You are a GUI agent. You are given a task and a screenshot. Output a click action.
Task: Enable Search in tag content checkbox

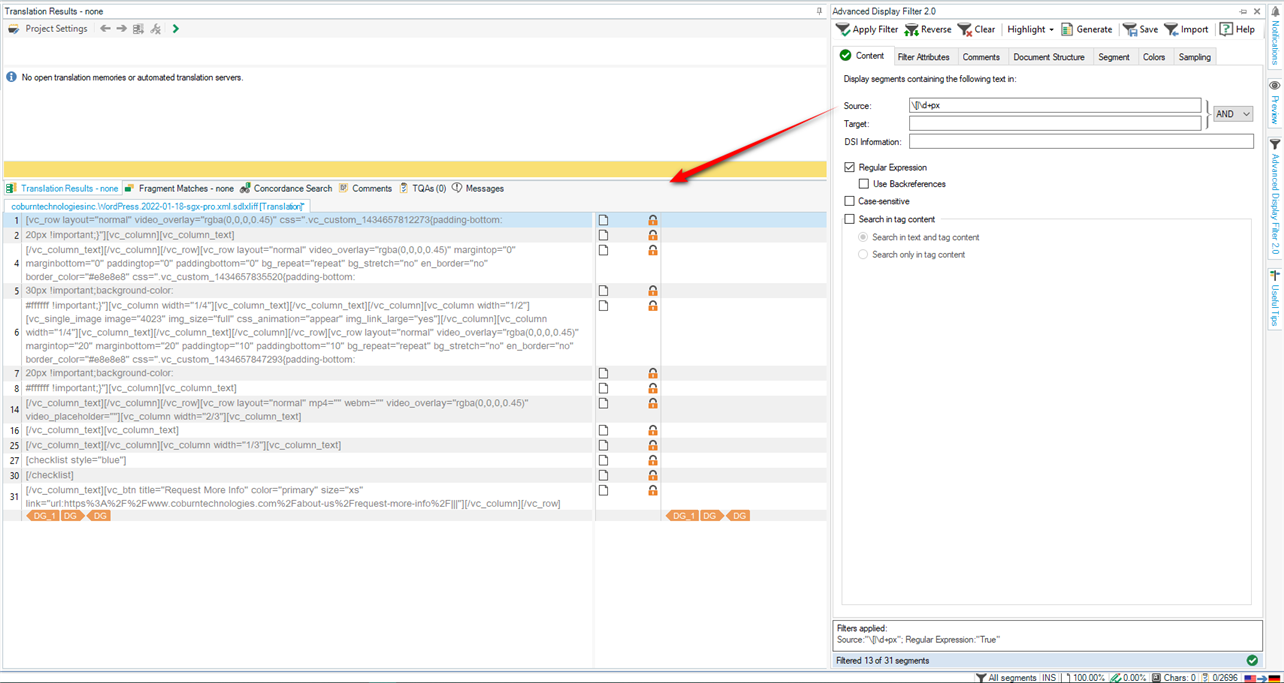[850, 219]
